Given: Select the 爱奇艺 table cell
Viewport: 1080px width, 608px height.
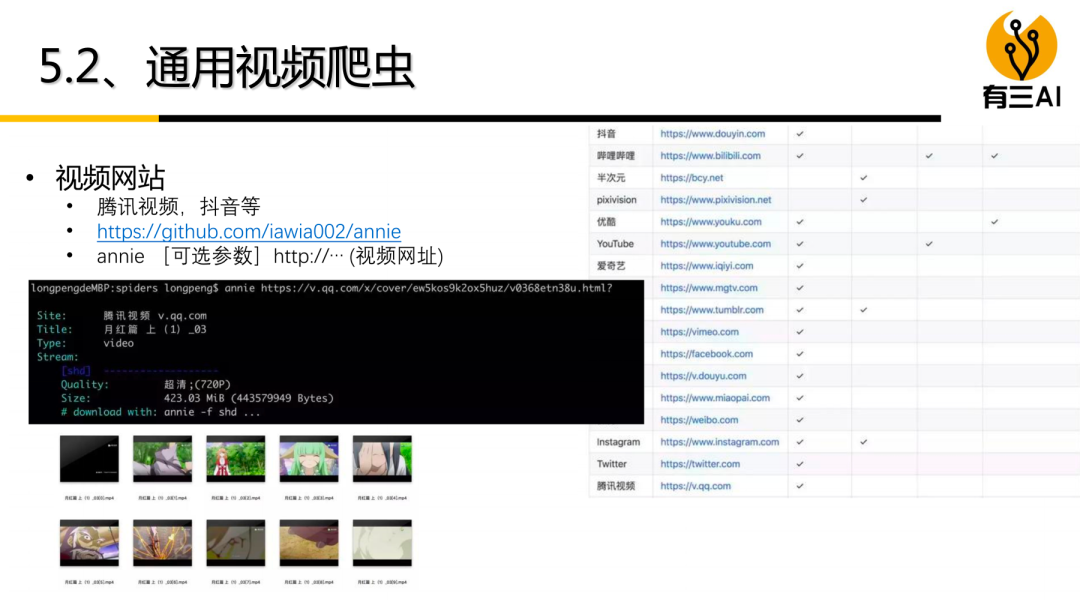Looking at the screenshot, I should click(620, 266).
